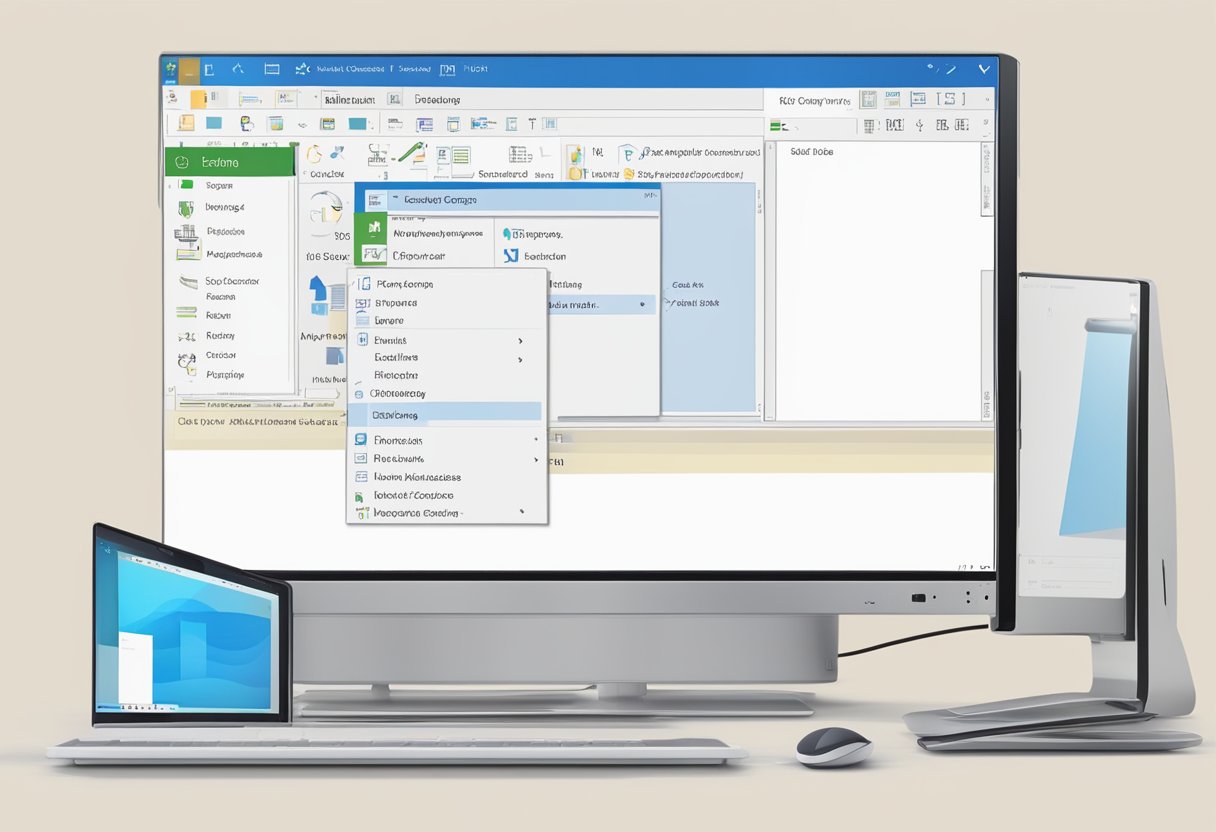This screenshot has height=832, width=1216.
Task: Expand the first submenu arrow in the context menu
Action: click(519, 341)
